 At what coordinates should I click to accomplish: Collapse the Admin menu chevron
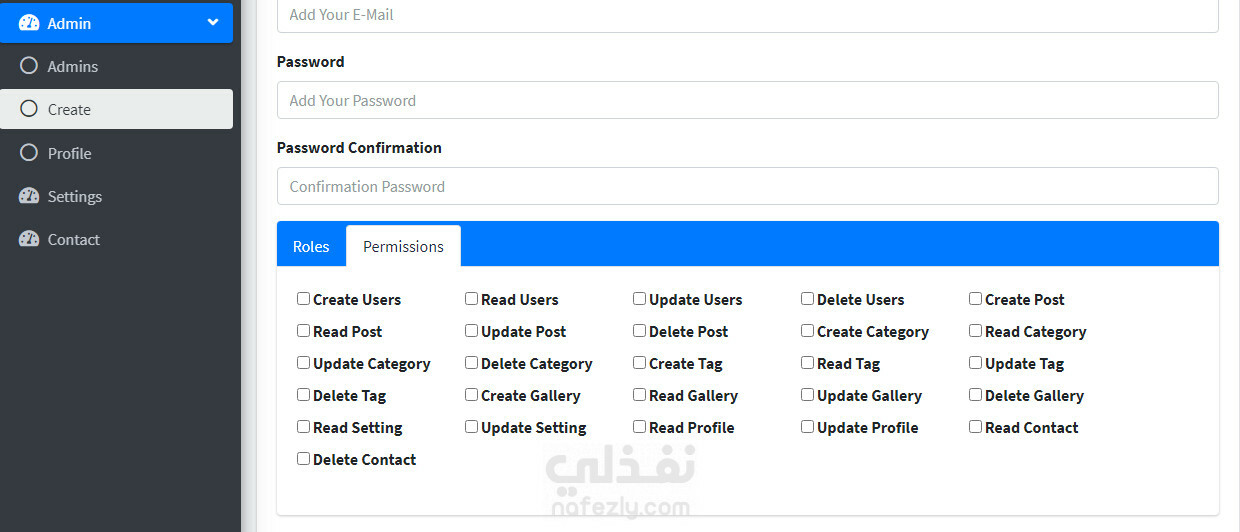point(213,22)
